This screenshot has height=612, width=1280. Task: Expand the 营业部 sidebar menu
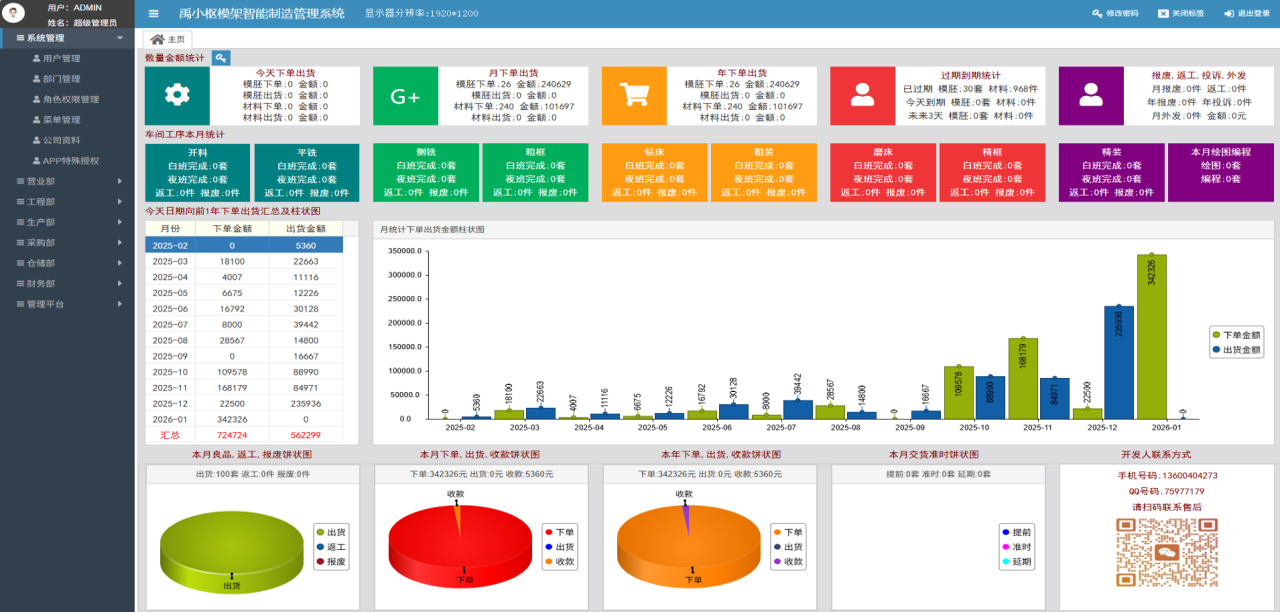(x=67, y=181)
